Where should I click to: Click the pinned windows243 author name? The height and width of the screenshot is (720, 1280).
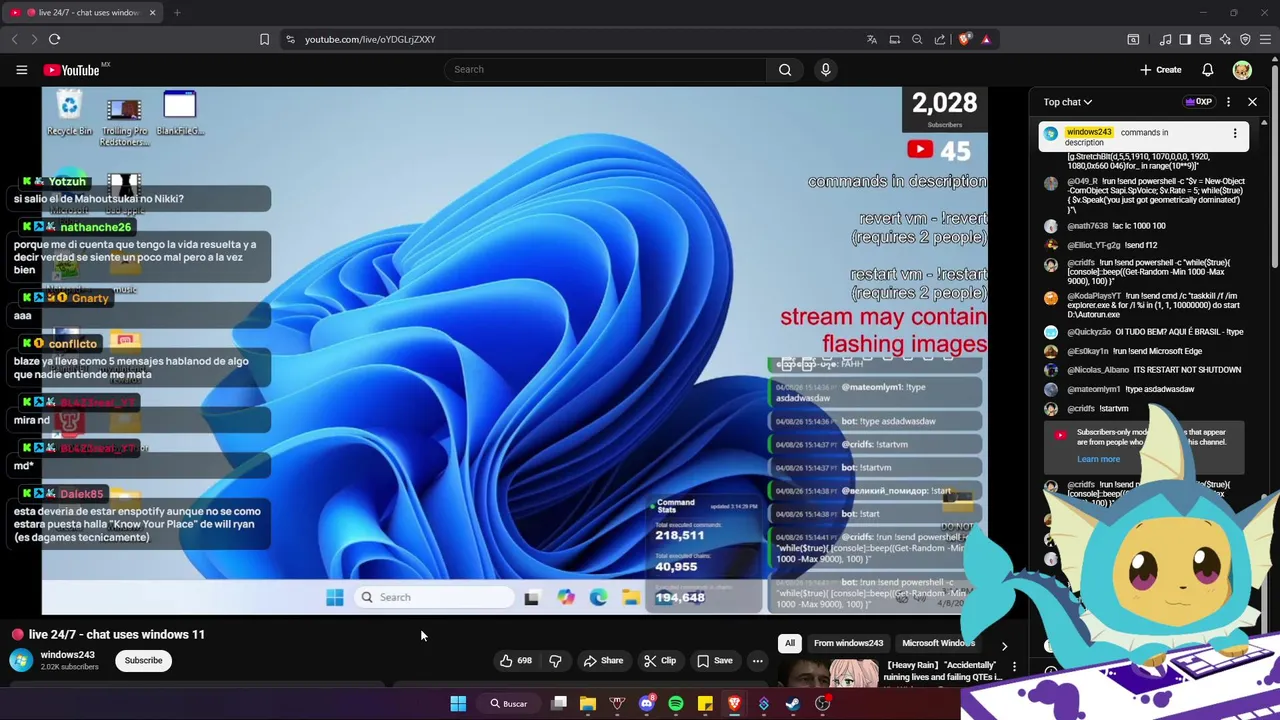[1089, 132]
